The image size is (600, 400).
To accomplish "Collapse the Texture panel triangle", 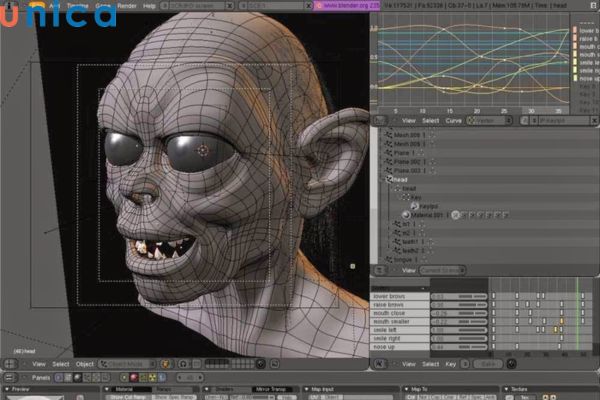I will click(x=507, y=389).
